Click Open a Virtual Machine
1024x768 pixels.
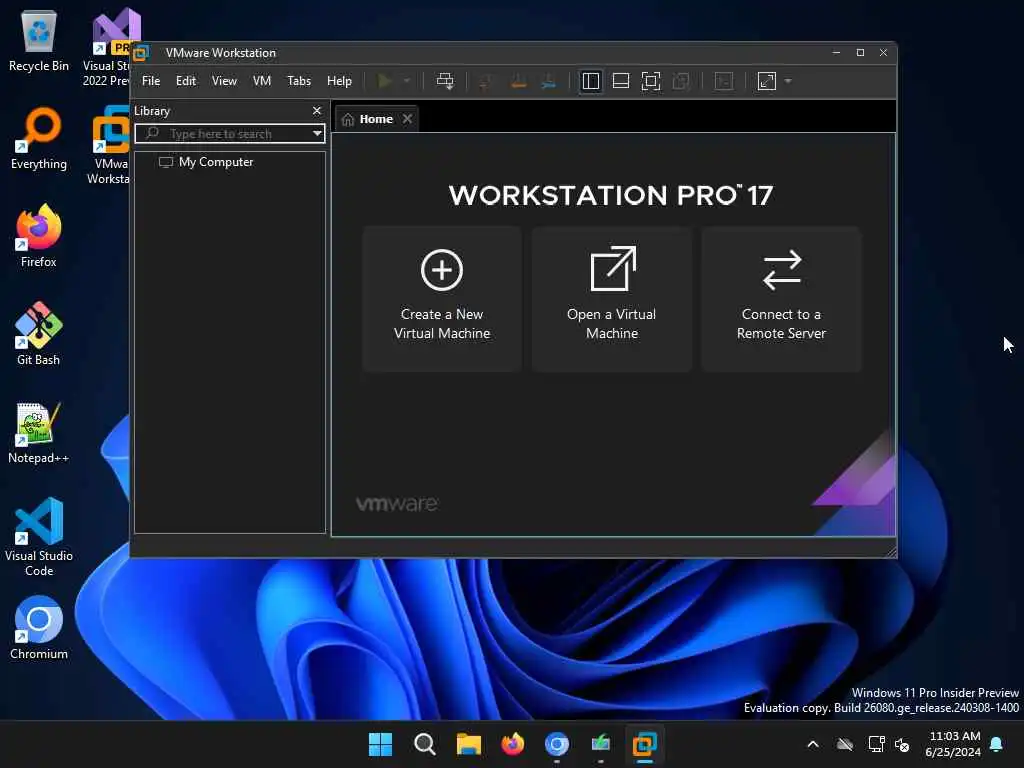[x=612, y=299]
